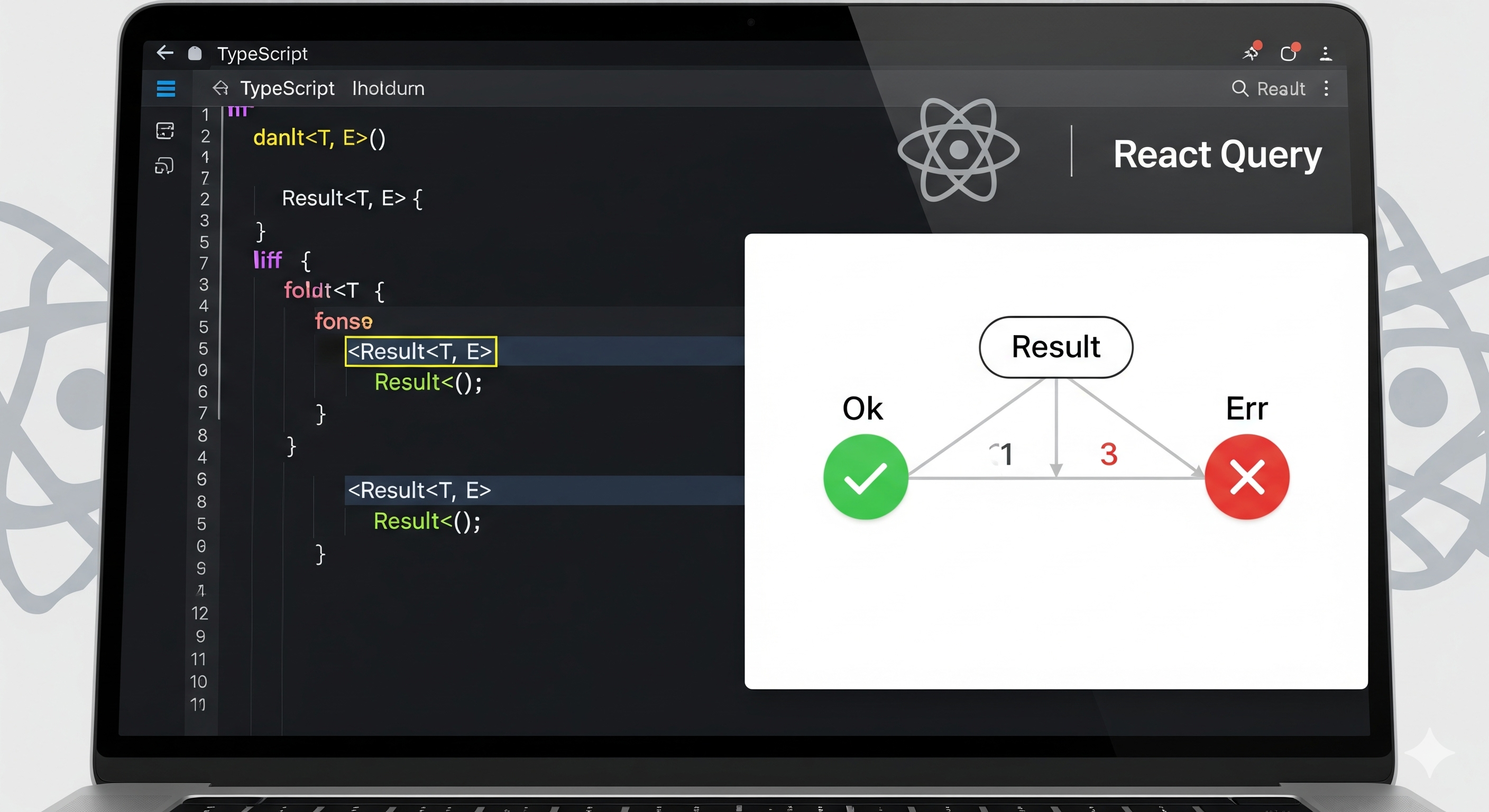Open the three-dot menu beside the search box

(x=1327, y=88)
